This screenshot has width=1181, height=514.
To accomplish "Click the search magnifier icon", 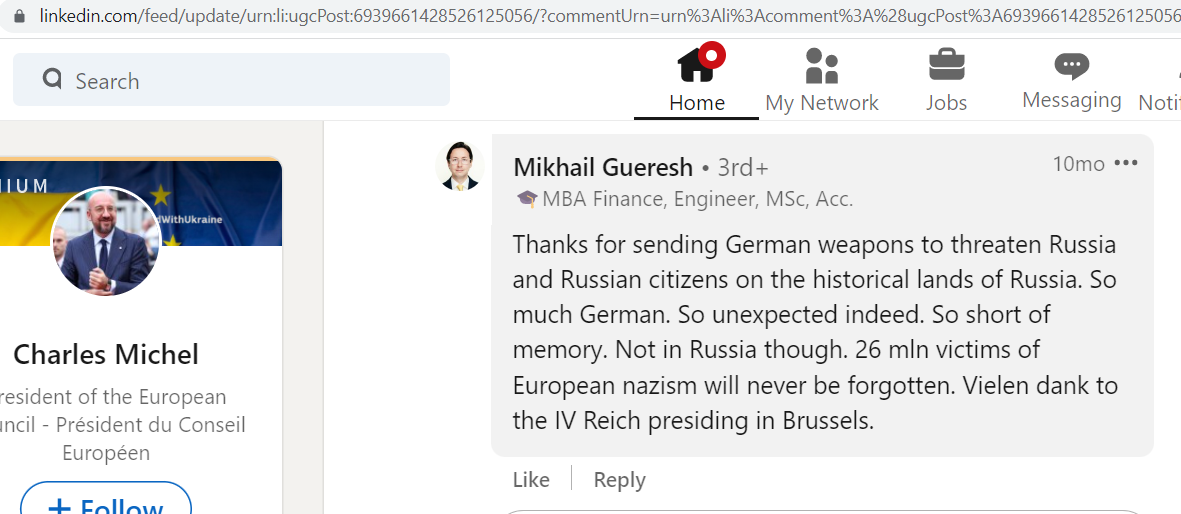I will 53,78.
